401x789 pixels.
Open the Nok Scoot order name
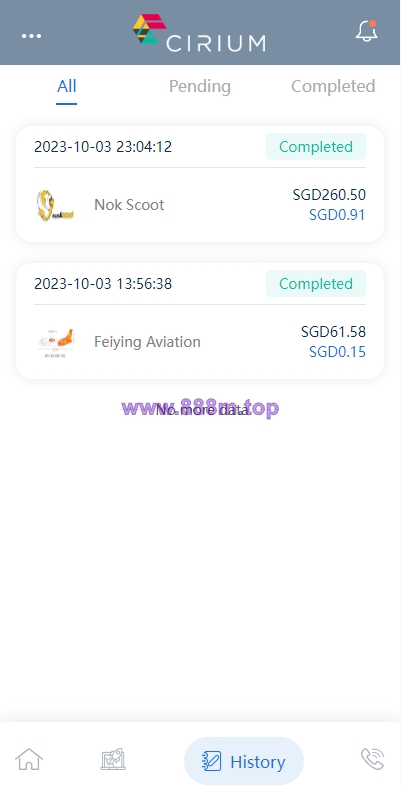click(x=129, y=205)
